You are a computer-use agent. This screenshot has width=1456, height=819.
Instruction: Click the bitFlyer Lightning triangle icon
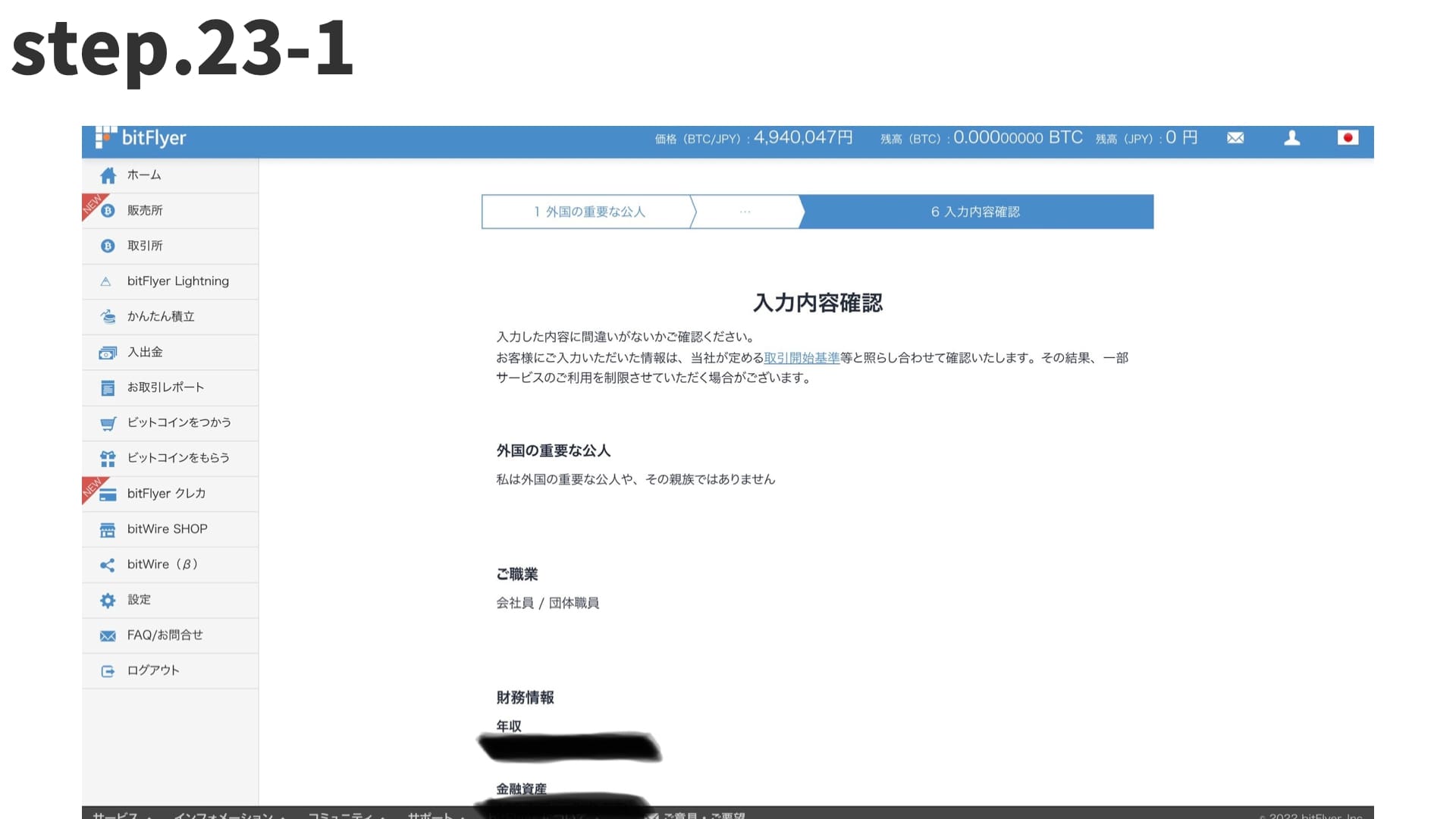tap(107, 281)
